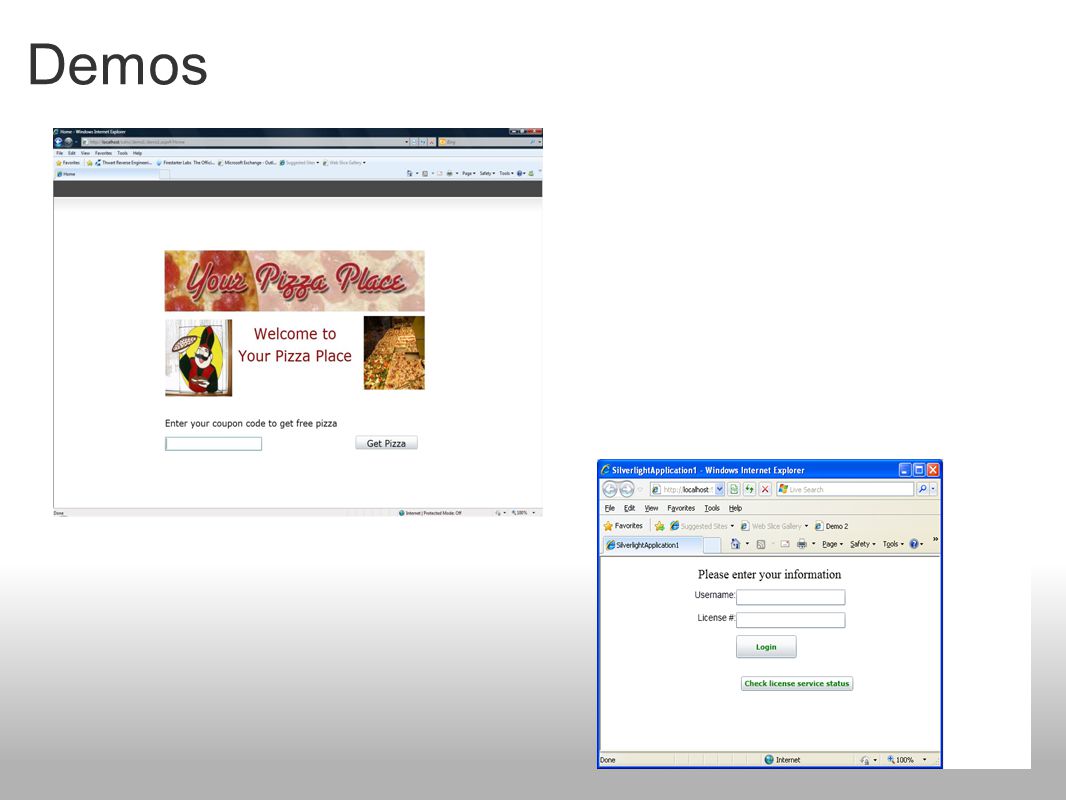
Task: Open Microsoft Exchange bookmark in Pizza window
Action: tap(247, 162)
